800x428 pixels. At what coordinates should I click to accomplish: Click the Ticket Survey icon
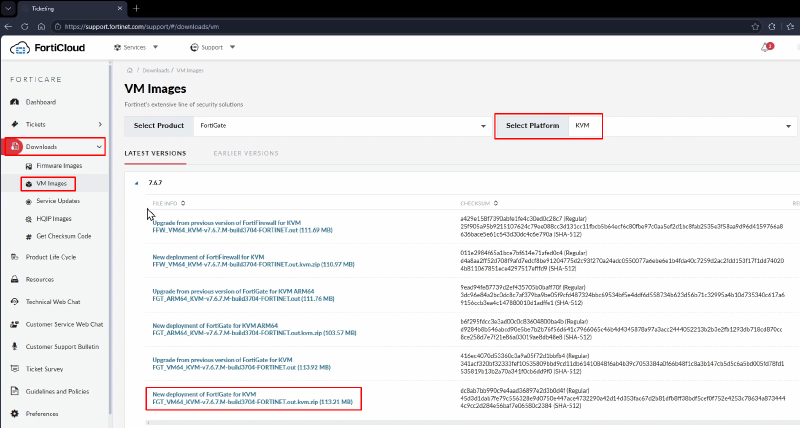pos(15,369)
